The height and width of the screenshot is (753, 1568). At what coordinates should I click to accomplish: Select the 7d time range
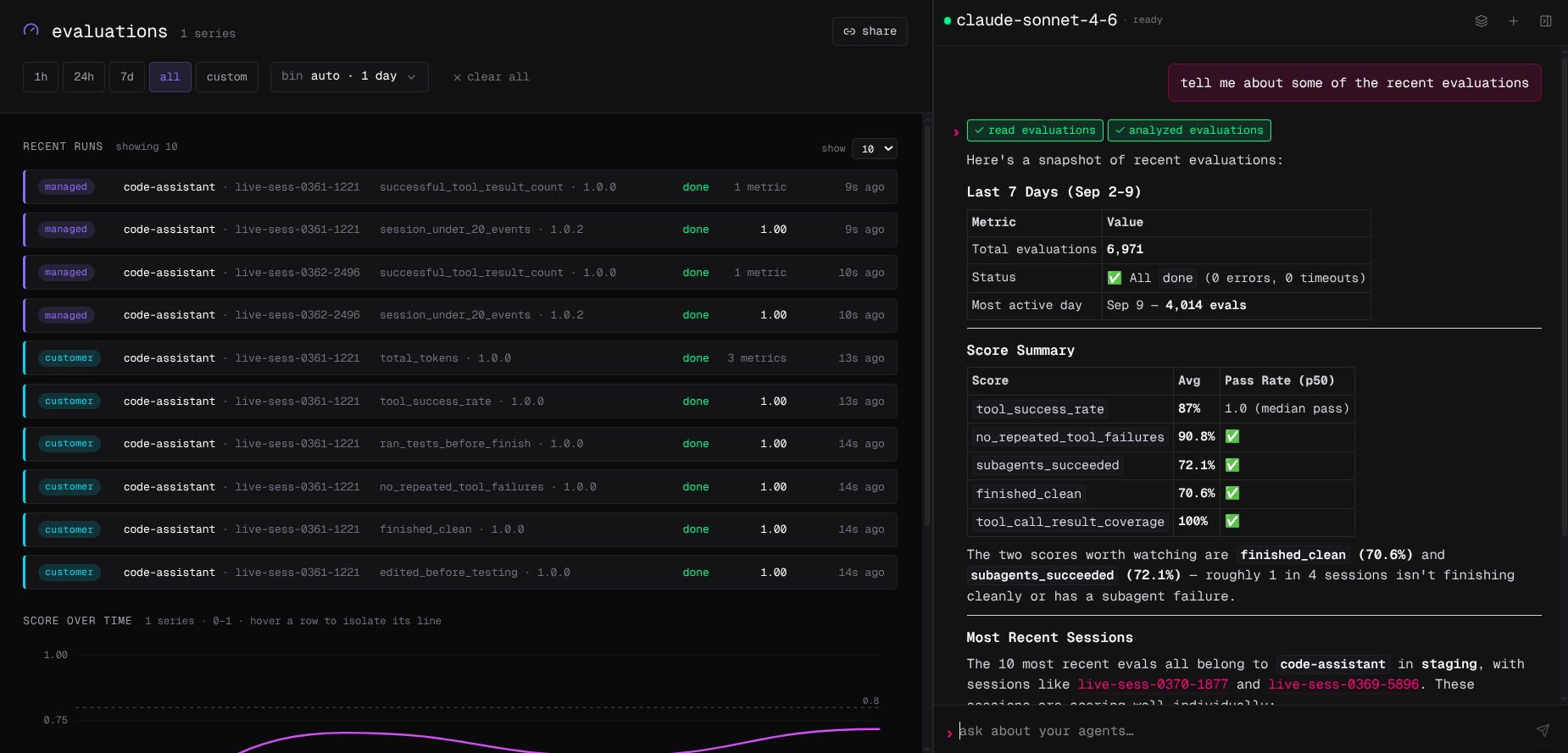(127, 77)
